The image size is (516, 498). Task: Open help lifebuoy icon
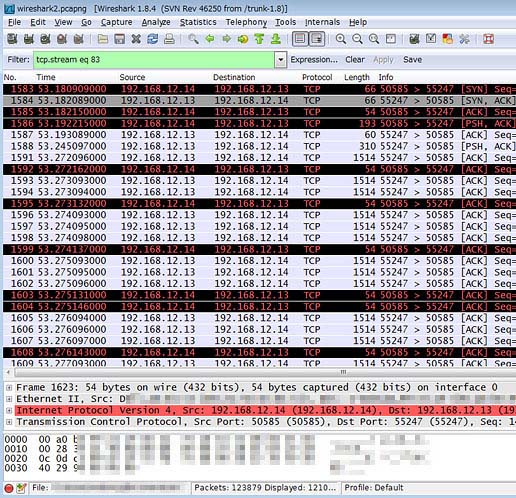tap(488, 39)
